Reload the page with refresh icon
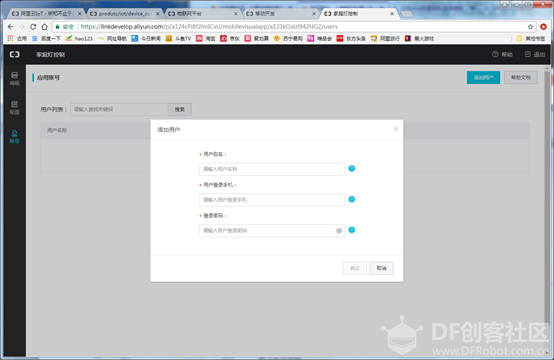554x360 pixels. [33, 26]
